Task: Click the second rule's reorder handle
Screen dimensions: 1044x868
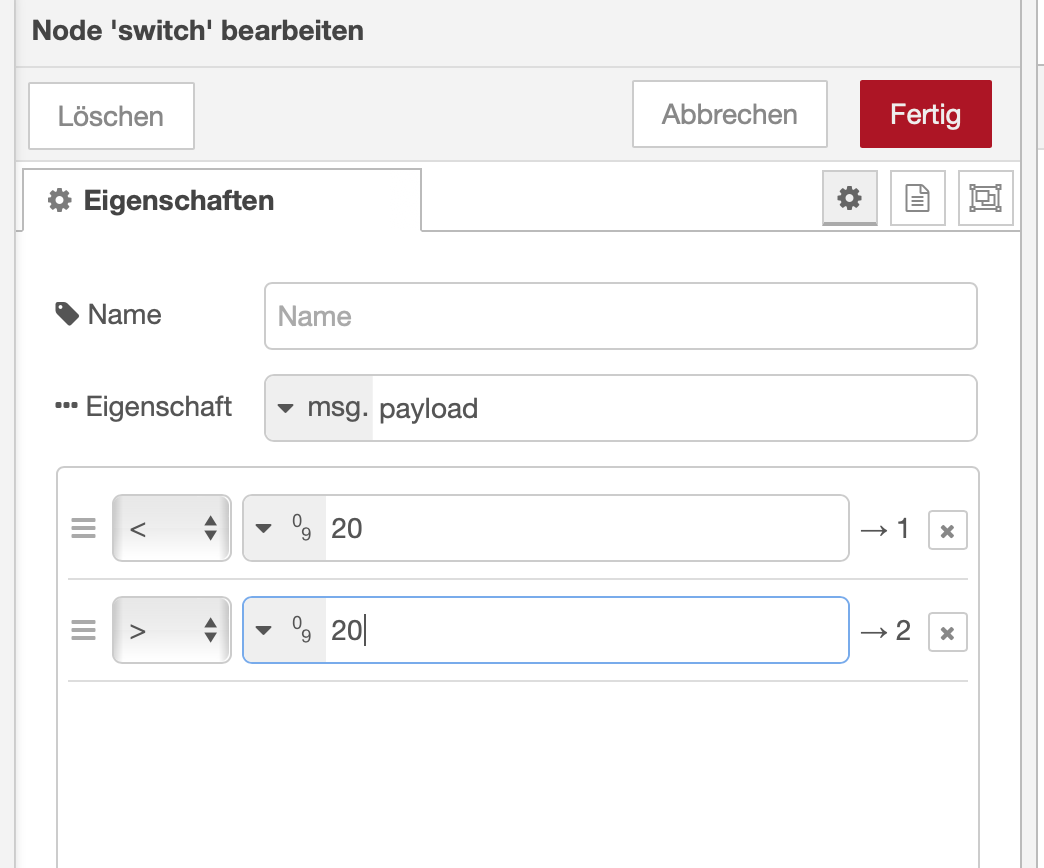Action: pos(84,630)
